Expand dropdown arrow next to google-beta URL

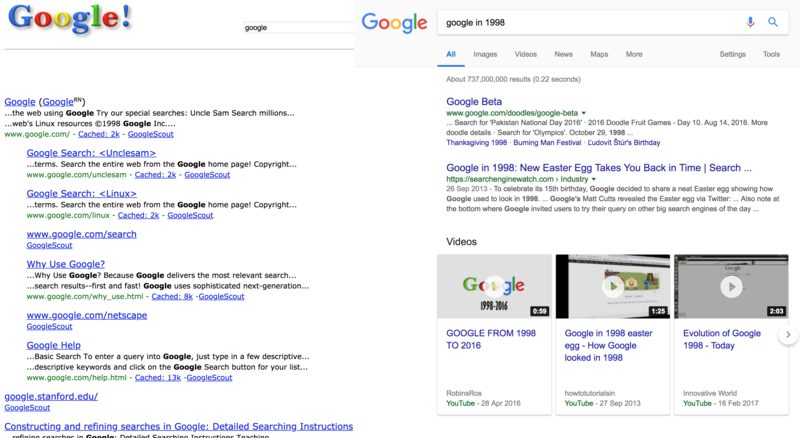(x=584, y=113)
